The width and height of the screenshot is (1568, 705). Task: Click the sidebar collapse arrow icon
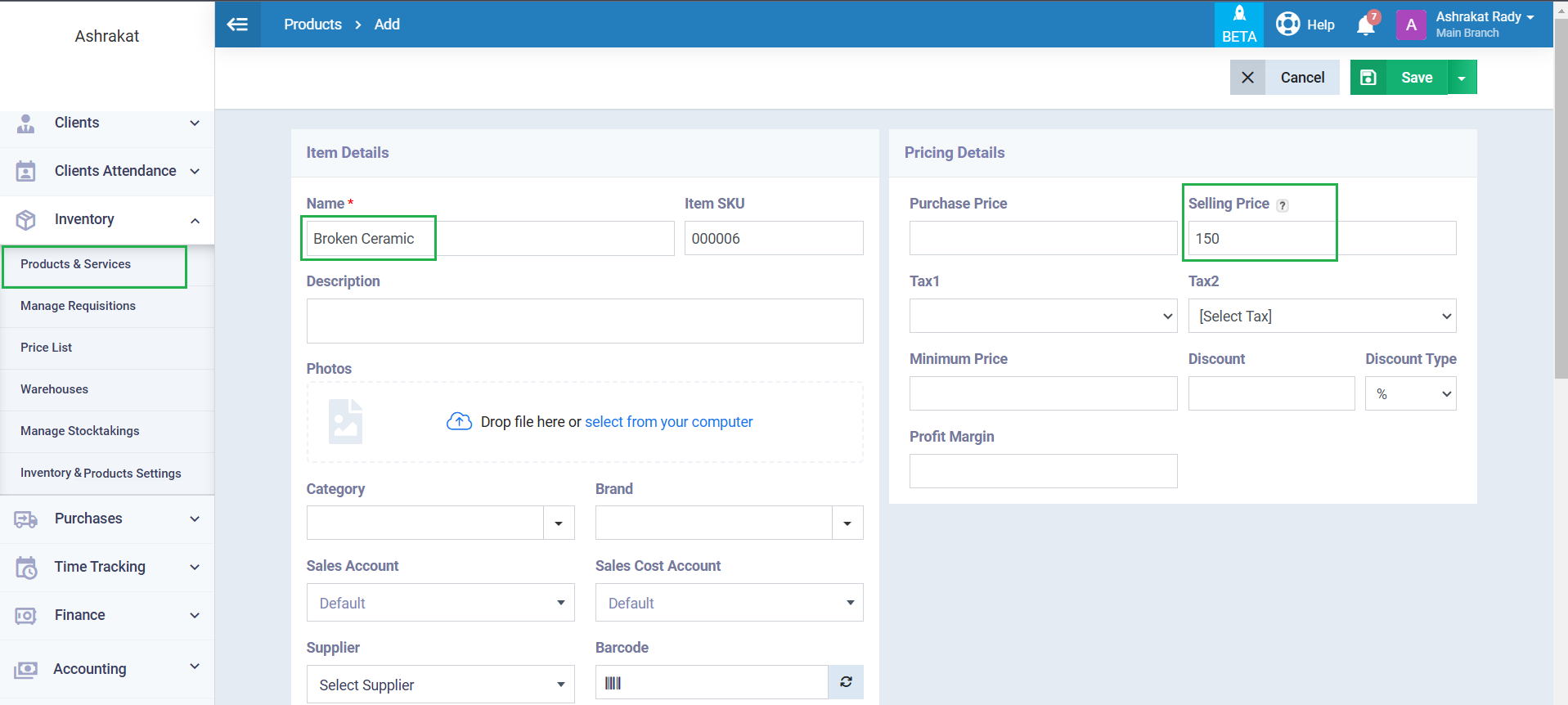[x=237, y=25]
